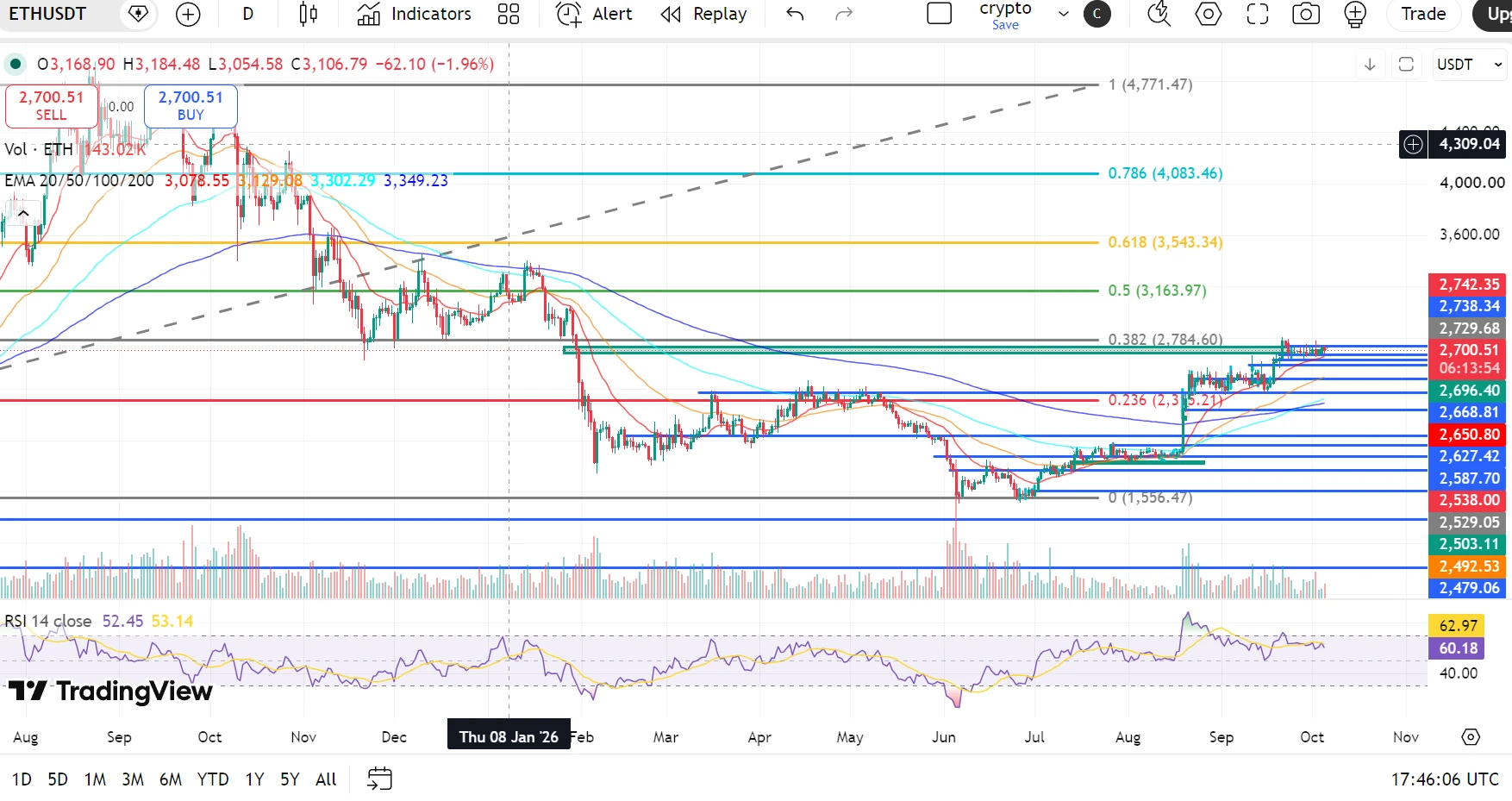Open the D interval selector

[x=247, y=14]
